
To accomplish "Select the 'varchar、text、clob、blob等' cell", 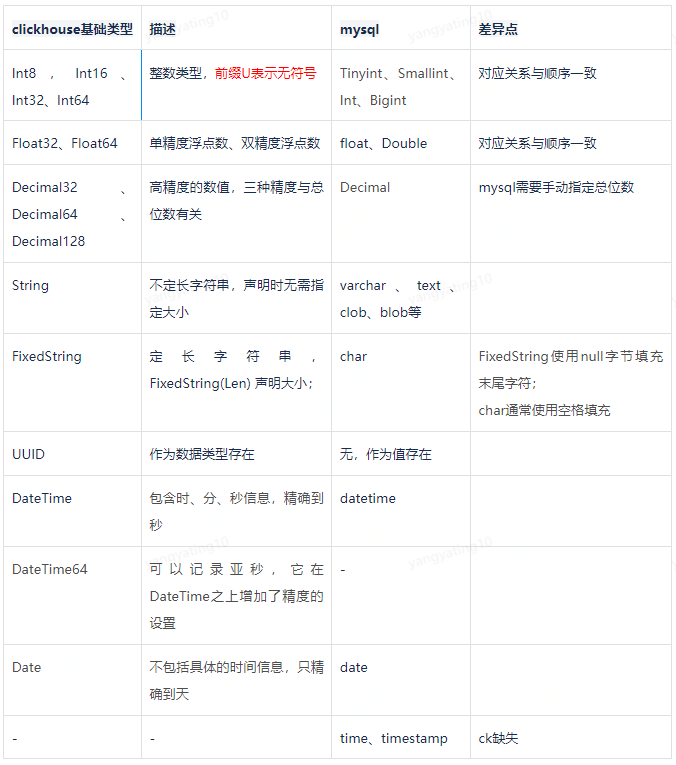I will click(x=400, y=298).
